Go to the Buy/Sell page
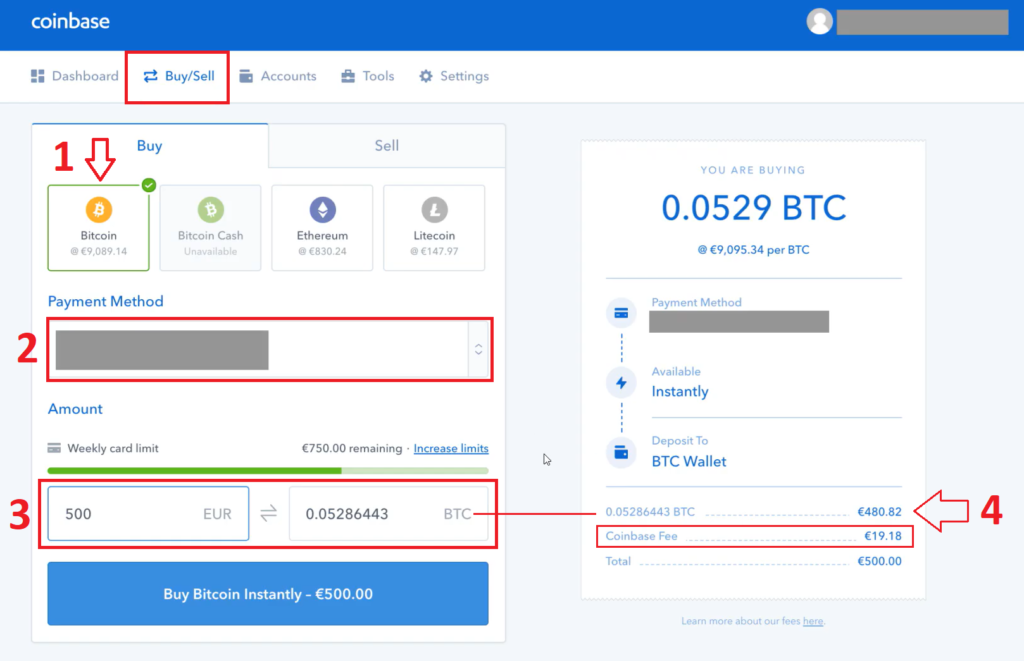 point(178,76)
